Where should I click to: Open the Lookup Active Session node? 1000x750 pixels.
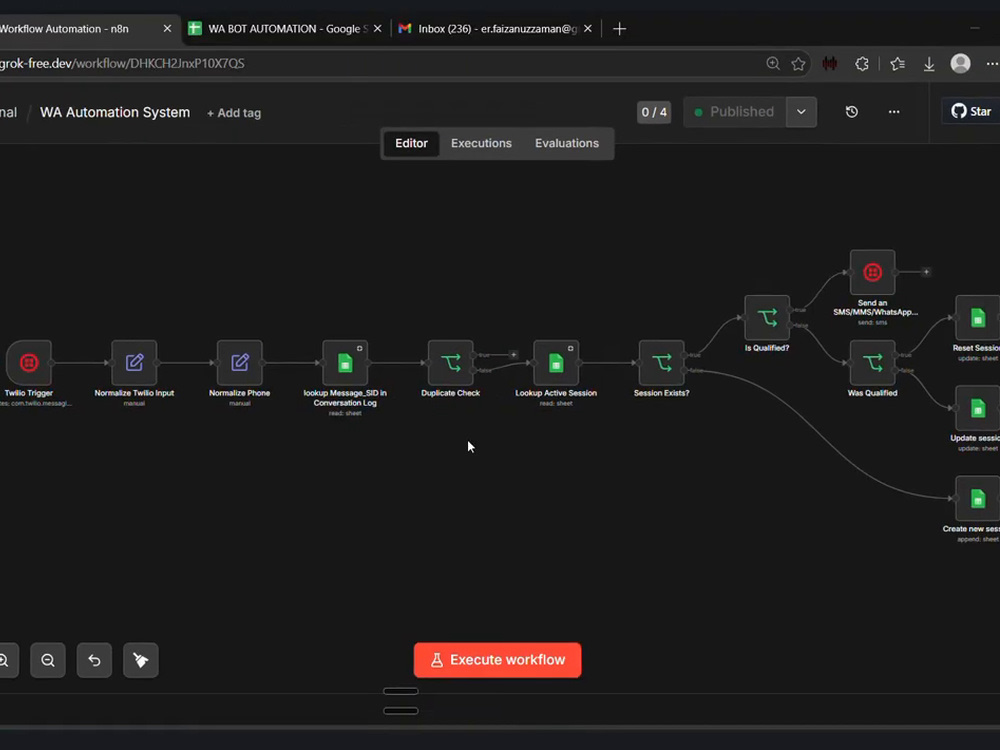(556, 363)
